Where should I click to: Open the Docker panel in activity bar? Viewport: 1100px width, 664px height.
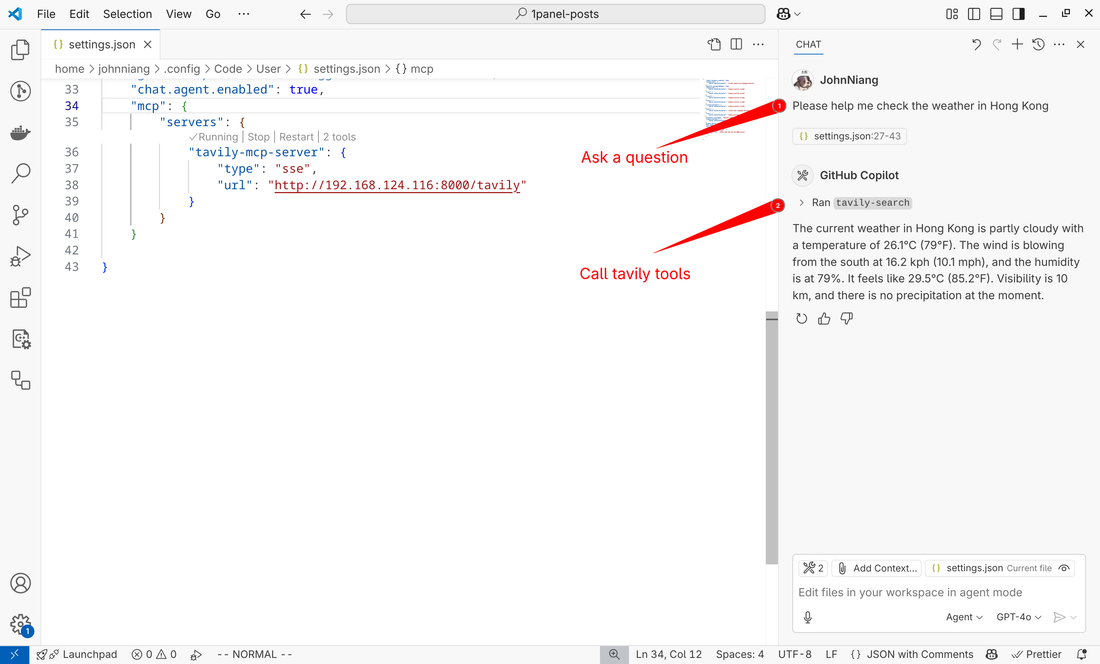tap(20, 133)
